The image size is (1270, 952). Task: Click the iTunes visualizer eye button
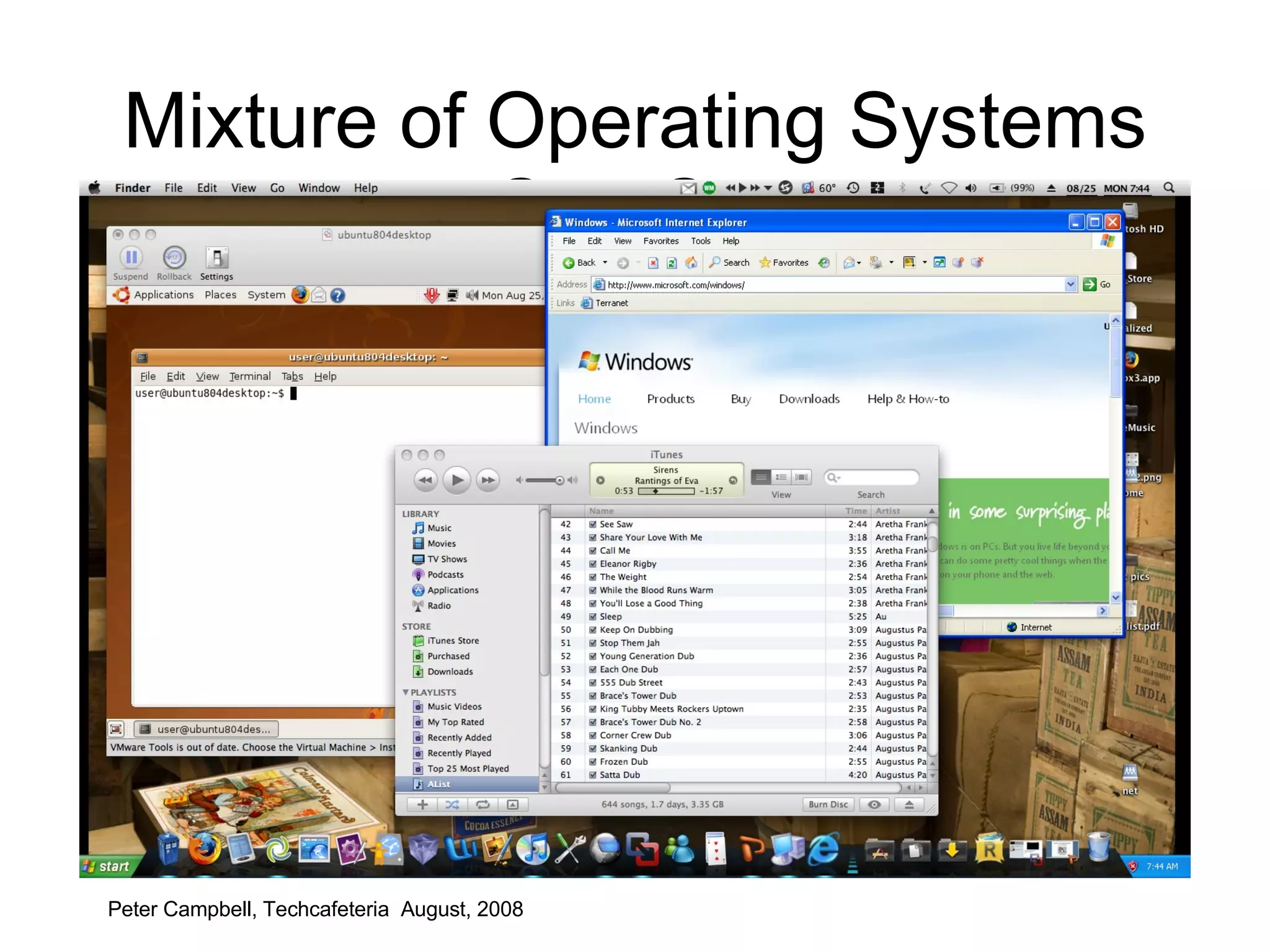click(874, 804)
